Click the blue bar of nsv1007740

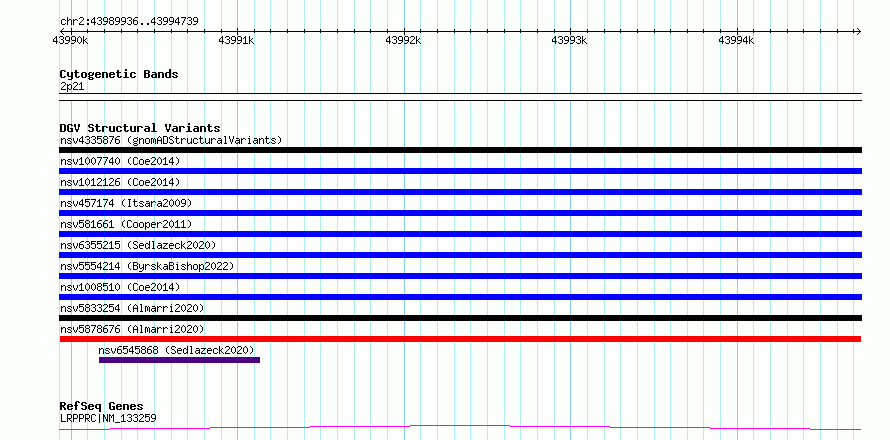click(460, 171)
